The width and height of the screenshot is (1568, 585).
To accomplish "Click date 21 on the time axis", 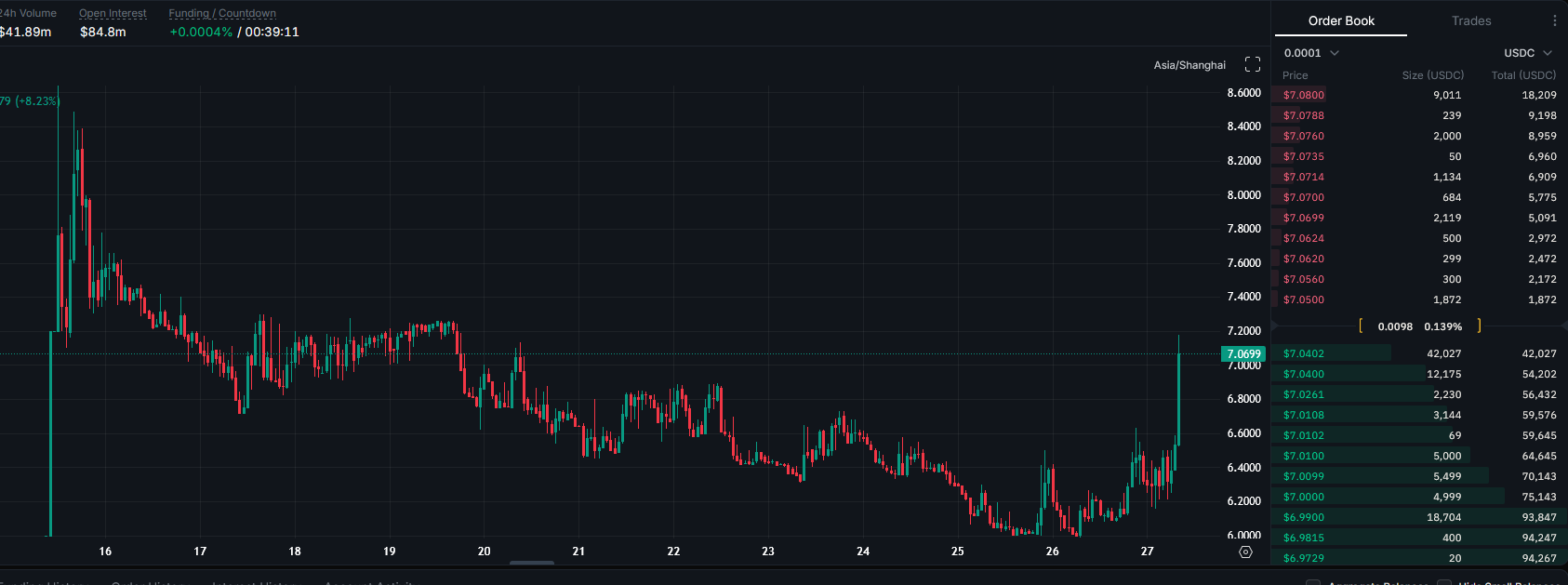I will [578, 552].
